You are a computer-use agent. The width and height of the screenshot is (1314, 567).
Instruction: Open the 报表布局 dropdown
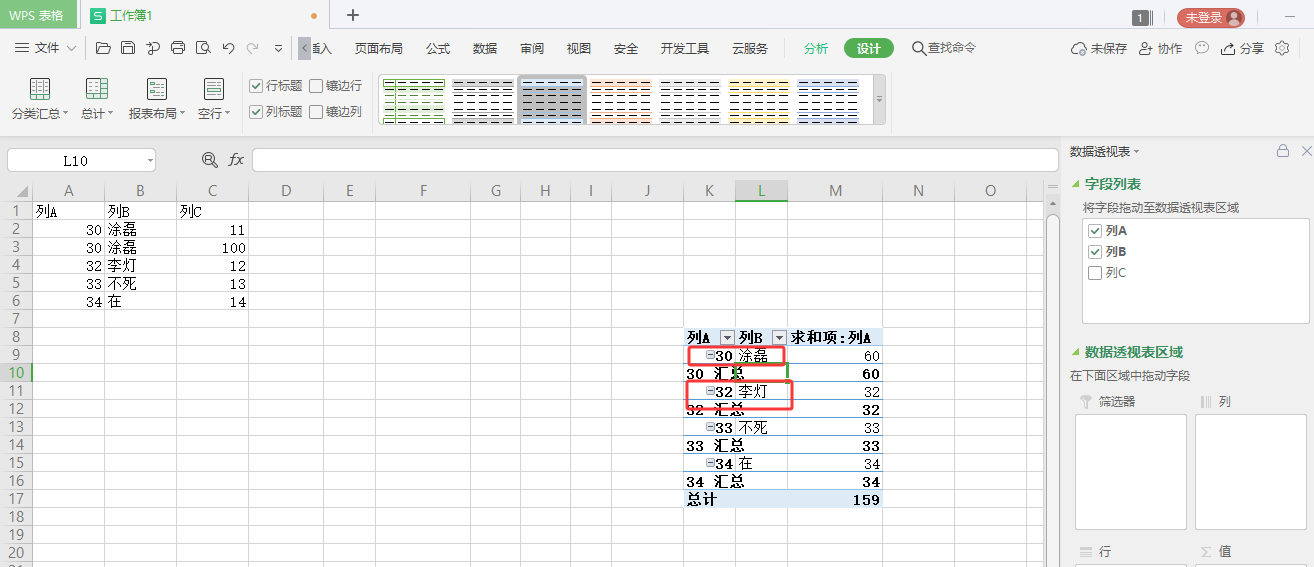[x=157, y=99]
